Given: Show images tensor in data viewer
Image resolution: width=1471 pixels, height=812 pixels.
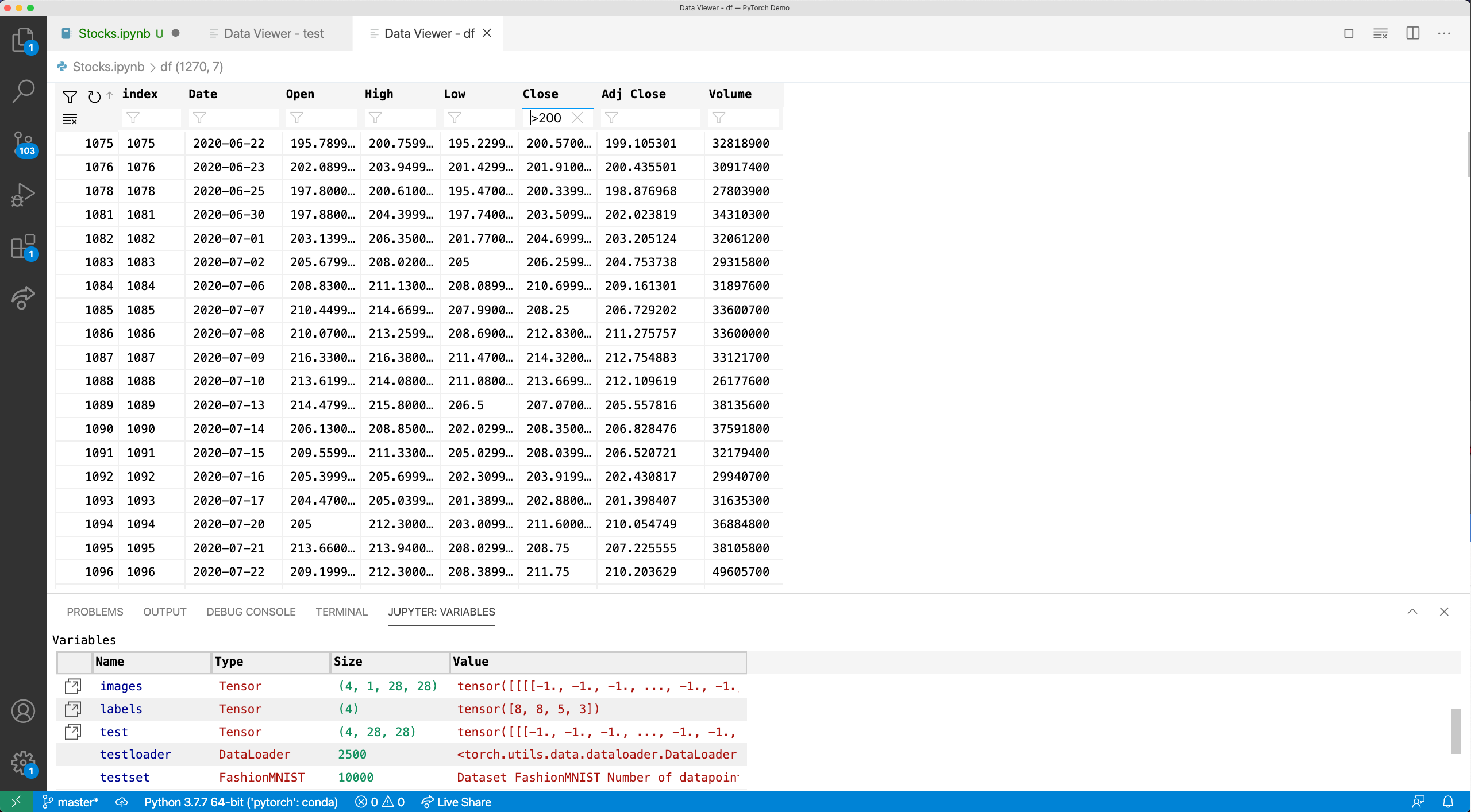Looking at the screenshot, I should point(73,686).
